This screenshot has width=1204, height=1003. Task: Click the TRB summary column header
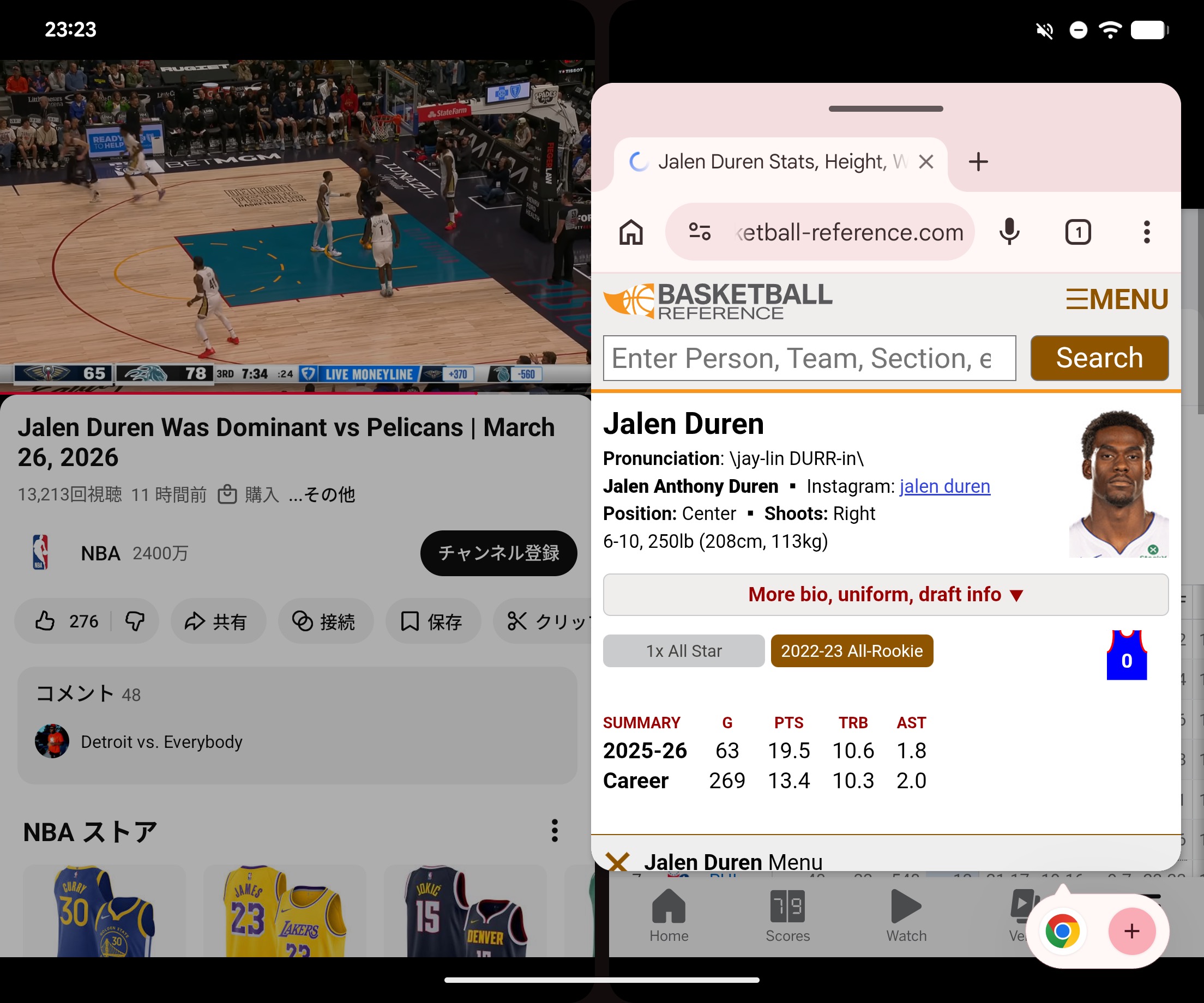point(853,723)
